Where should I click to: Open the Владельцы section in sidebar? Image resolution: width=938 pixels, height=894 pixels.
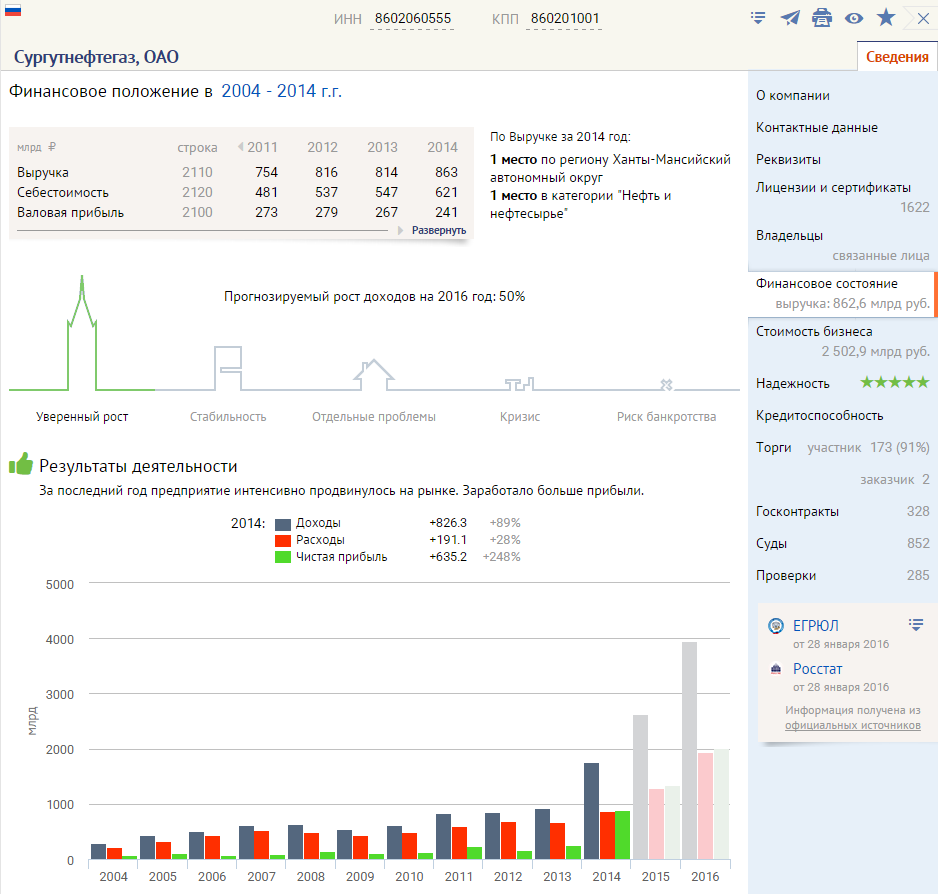click(789, 235)
